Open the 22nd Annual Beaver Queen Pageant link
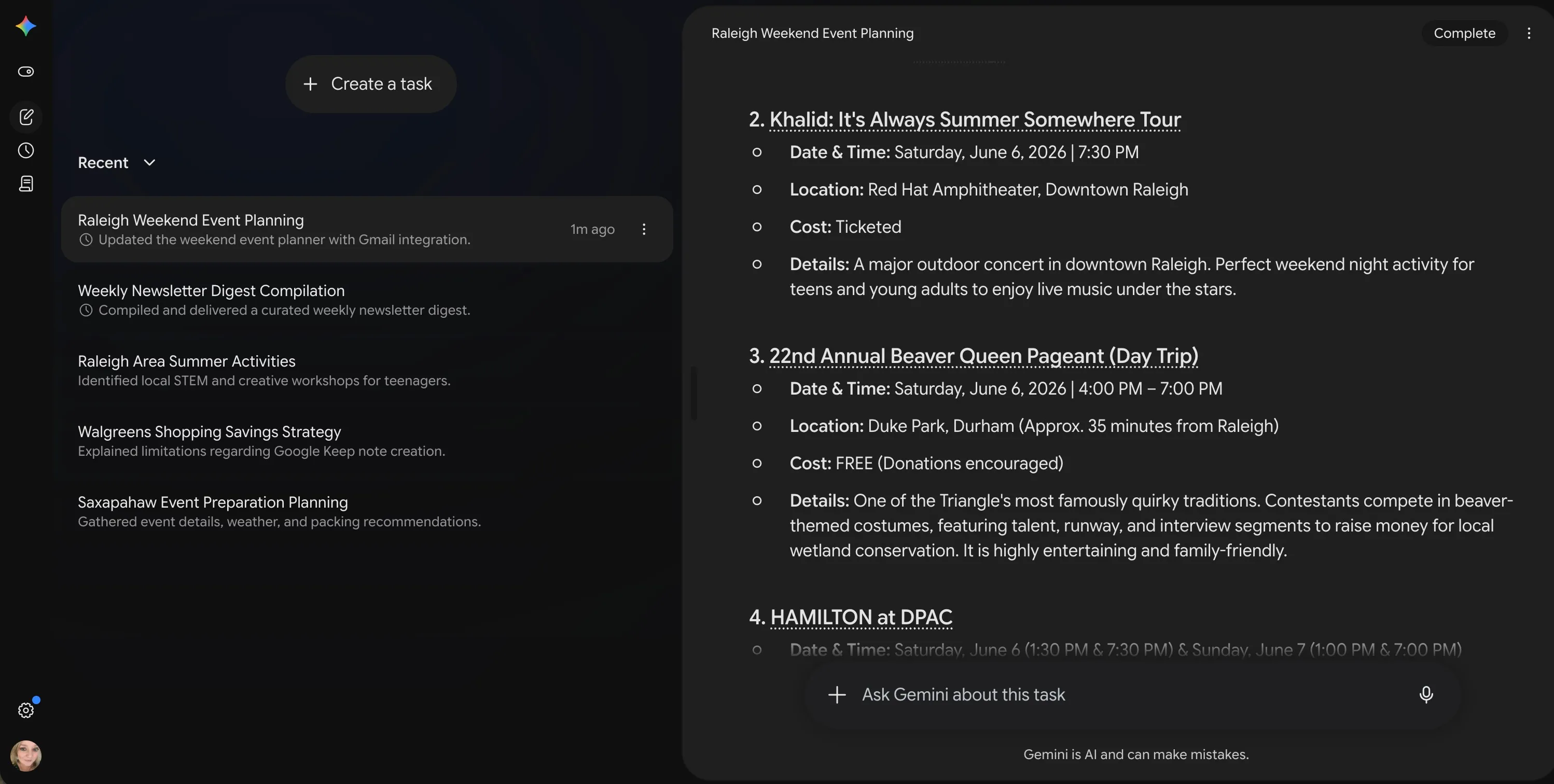 pos(983,356)
